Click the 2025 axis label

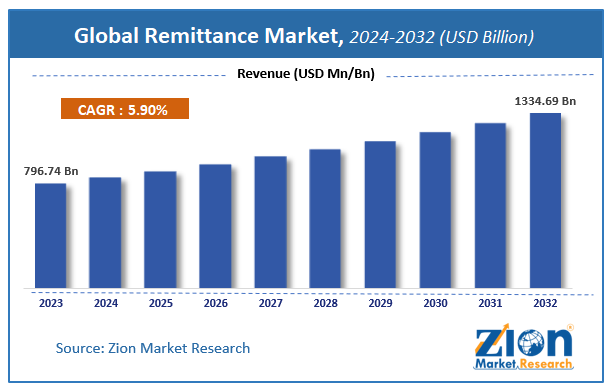coord(161,303)
